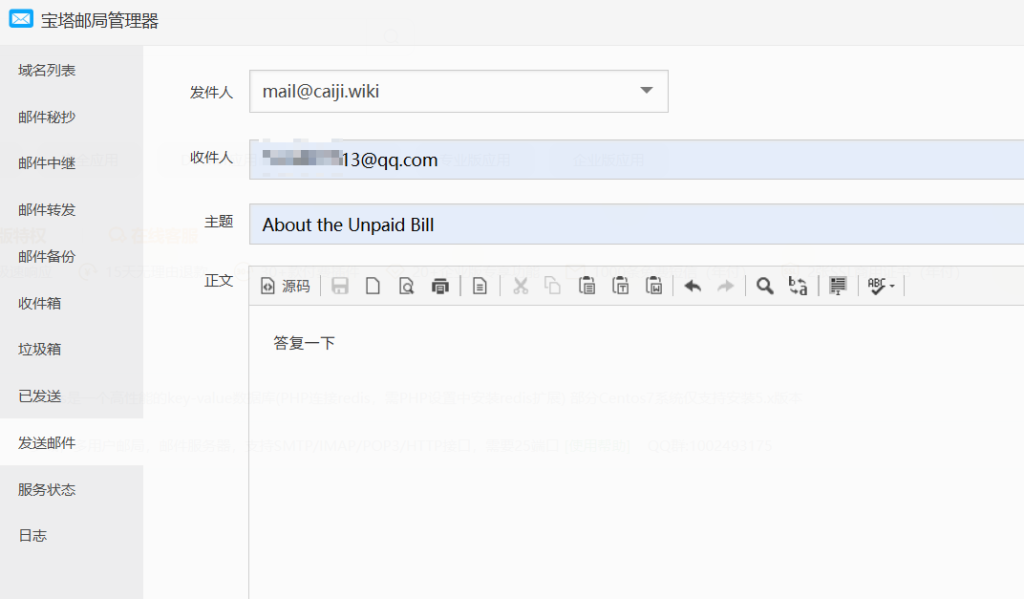Click the Print icon in editor toolbar
The image size is (1024, 599).
click(x=440, y=286)
